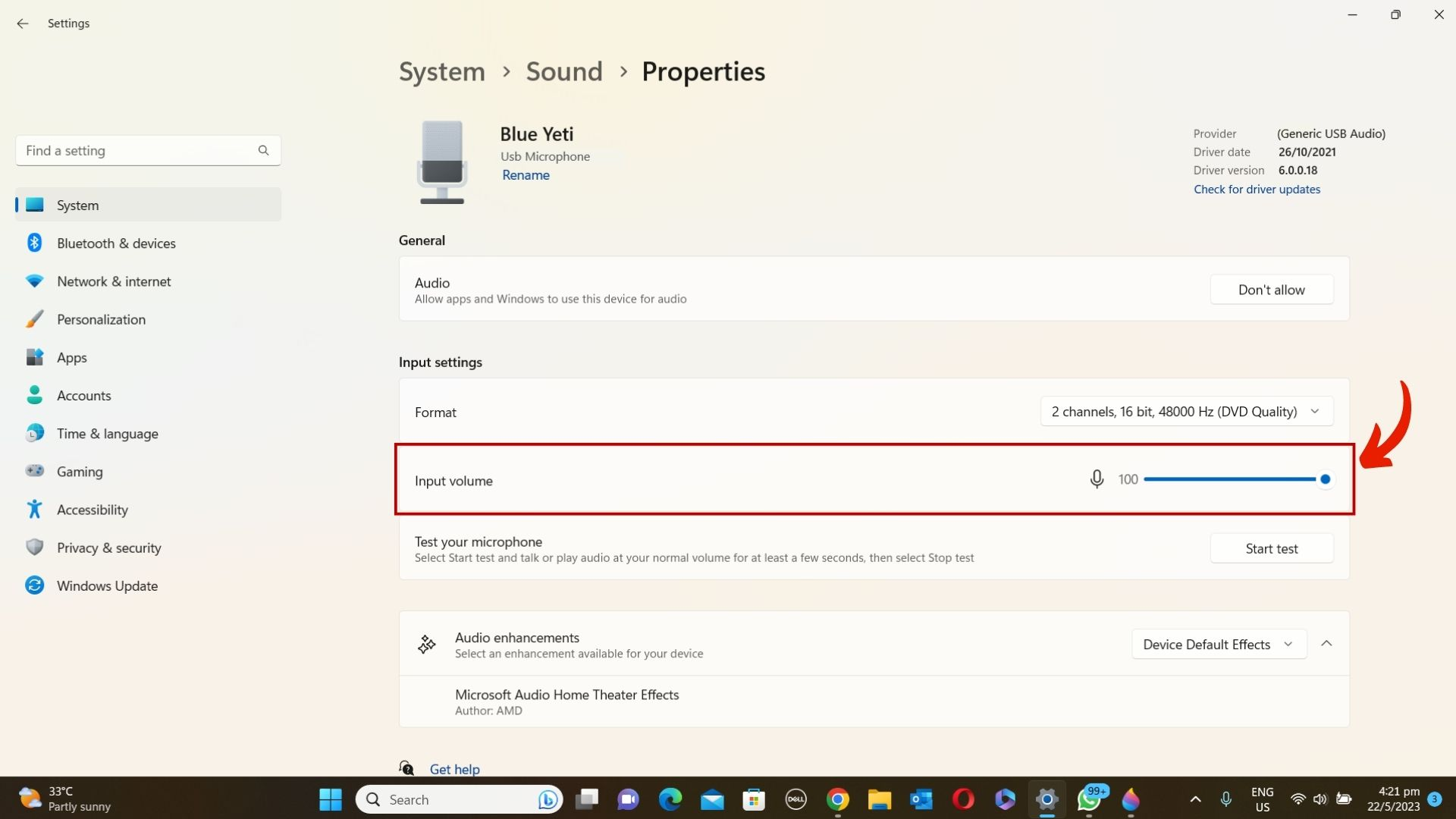The height and width of the screenshot is (819, 1456).
Task: Select Microsoft Audio Home Theater Effects row
Action: point(874,701)
